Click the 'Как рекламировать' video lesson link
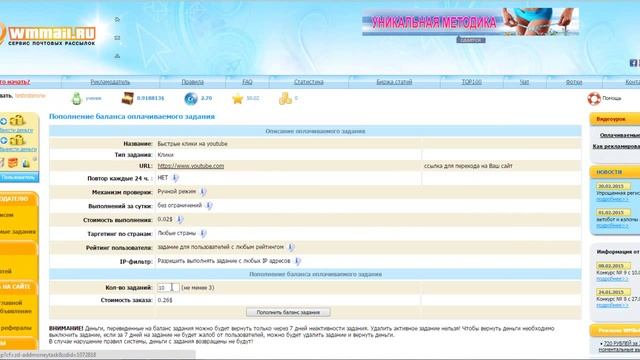The image size is (640, 360). pyautogui.click(x=616, y=146)
